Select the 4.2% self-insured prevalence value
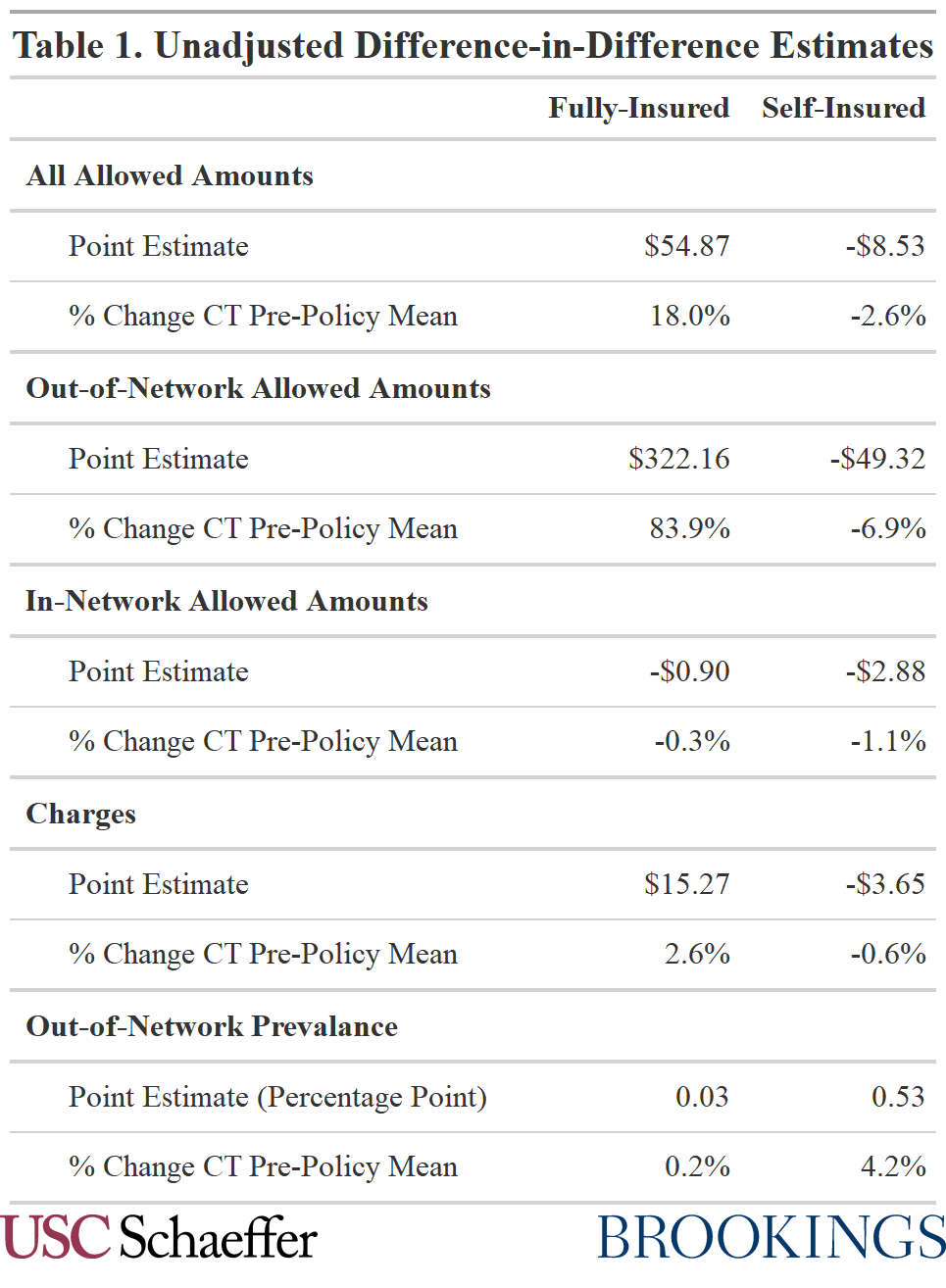Viewport: 946px width, 1288px height. tap(893, 1166)
